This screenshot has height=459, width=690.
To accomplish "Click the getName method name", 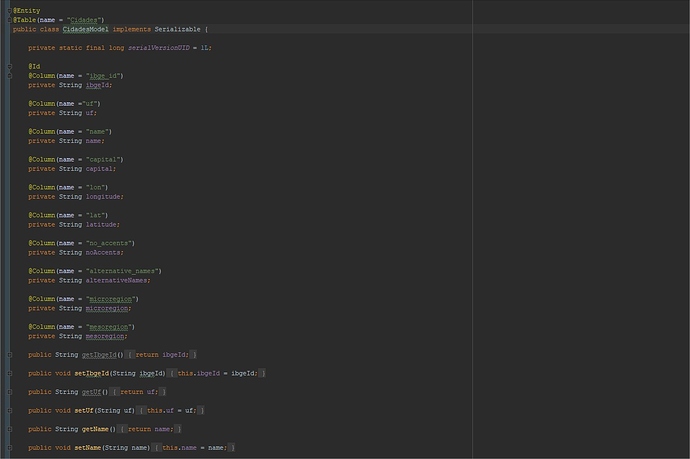I will (95, 429).
